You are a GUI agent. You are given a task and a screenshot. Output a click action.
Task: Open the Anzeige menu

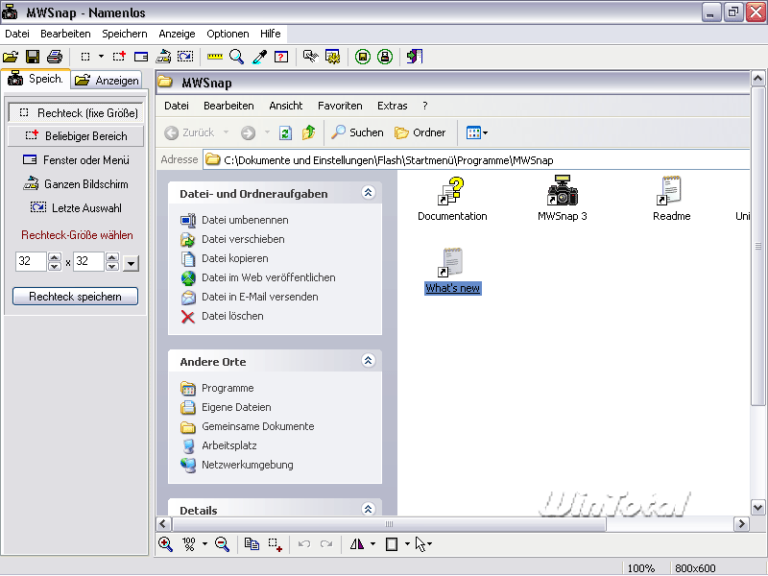(177, 34)
